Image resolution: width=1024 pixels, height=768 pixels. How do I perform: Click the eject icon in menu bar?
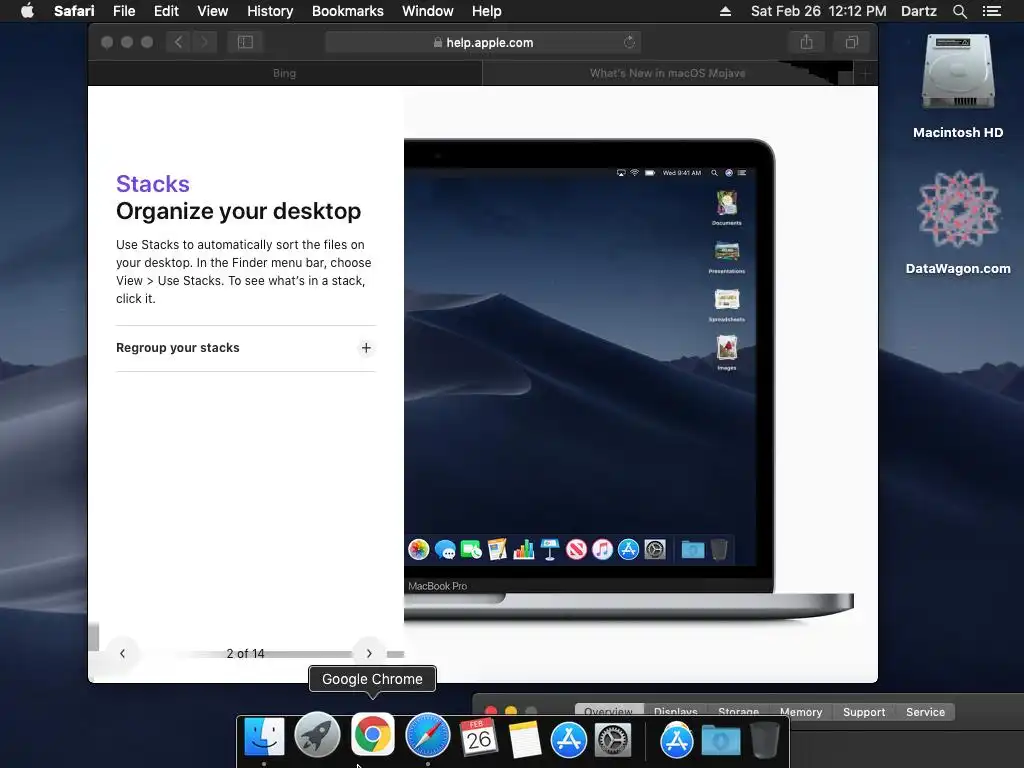click(725, 11)
